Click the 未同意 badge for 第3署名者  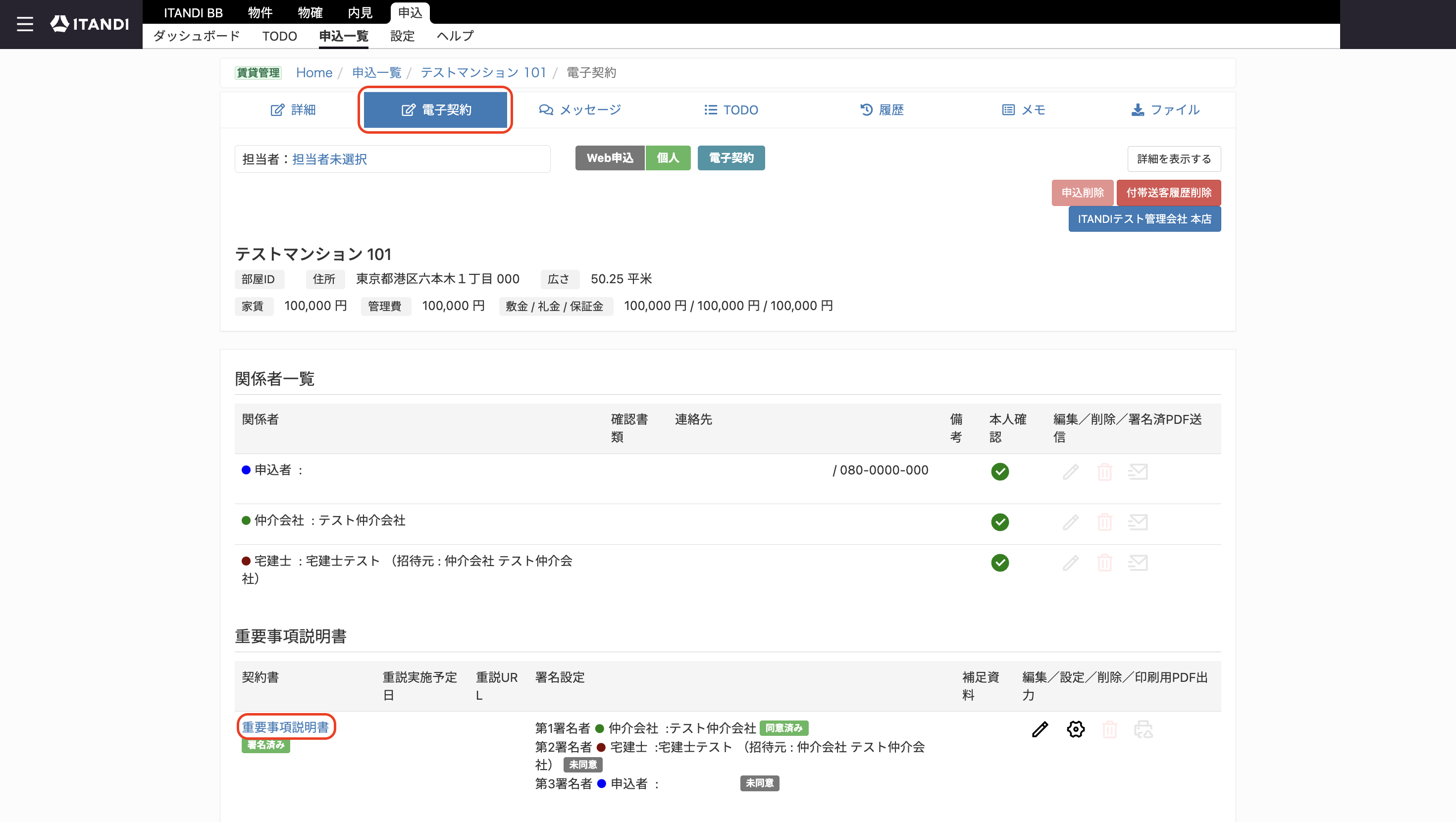coord(760,783)
